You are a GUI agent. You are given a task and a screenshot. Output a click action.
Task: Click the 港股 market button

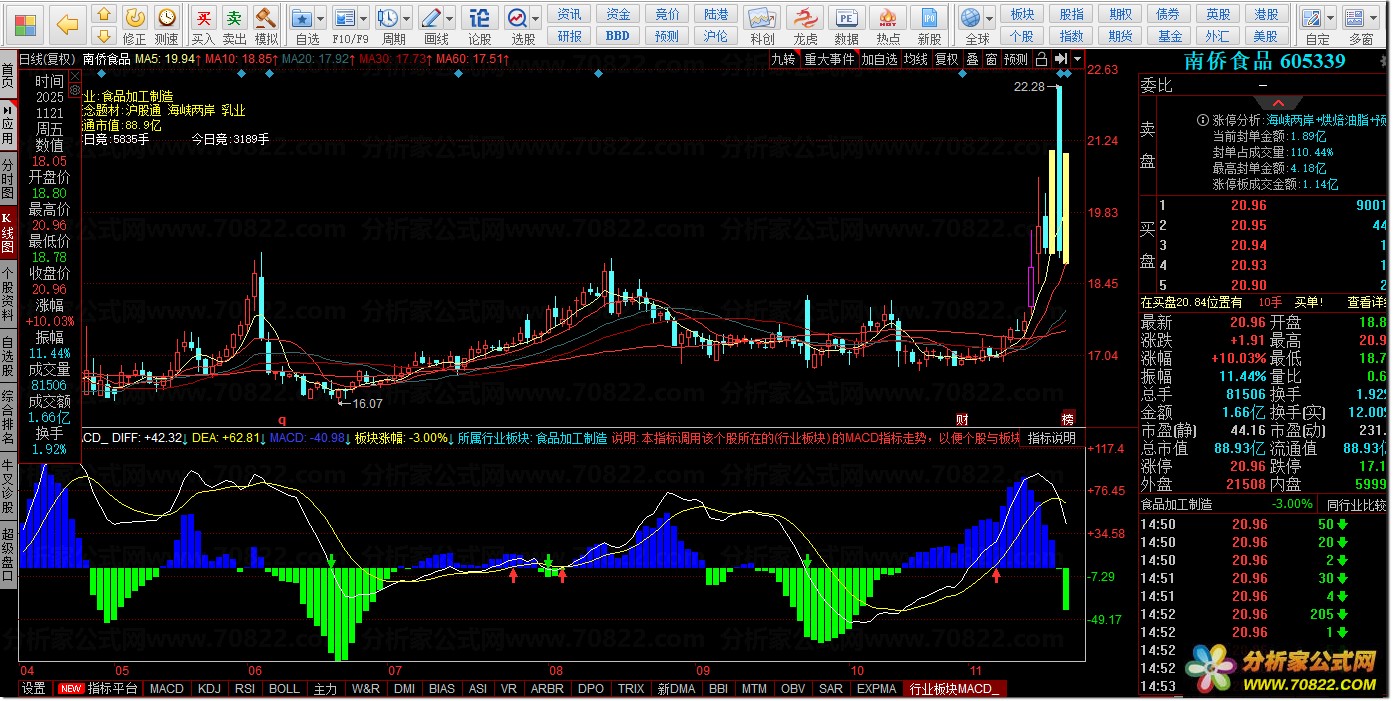(1266, 14)
